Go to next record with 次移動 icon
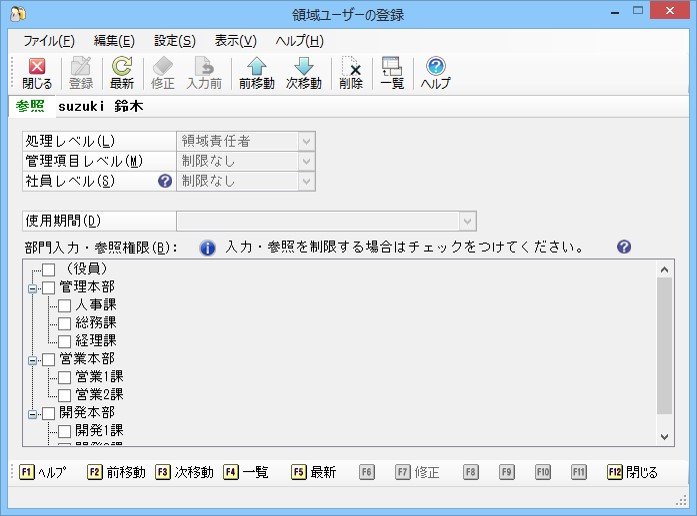The image size is (697, 516). (304, 73)
